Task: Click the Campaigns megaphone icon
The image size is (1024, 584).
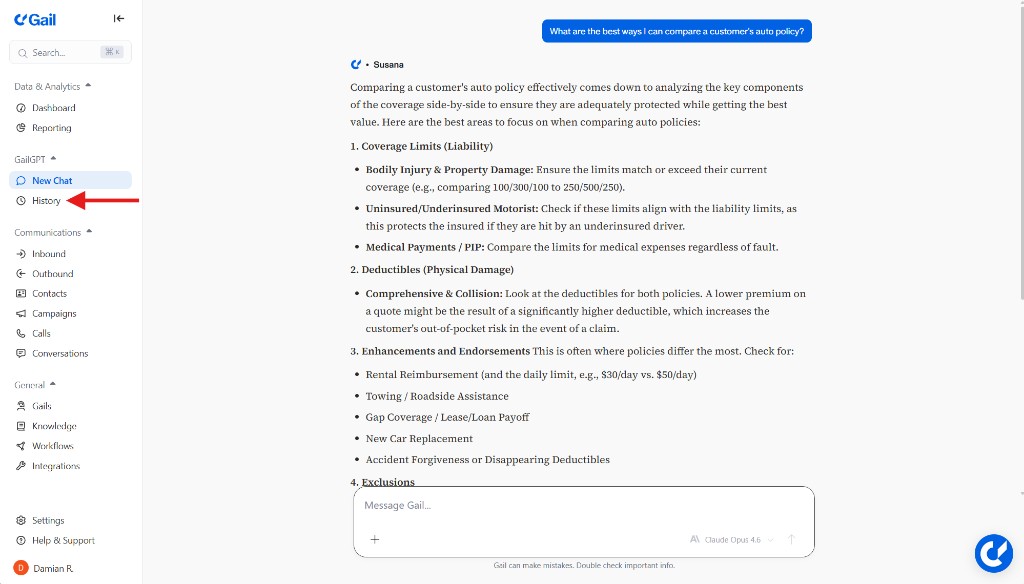Action: [x=21, y=314]
